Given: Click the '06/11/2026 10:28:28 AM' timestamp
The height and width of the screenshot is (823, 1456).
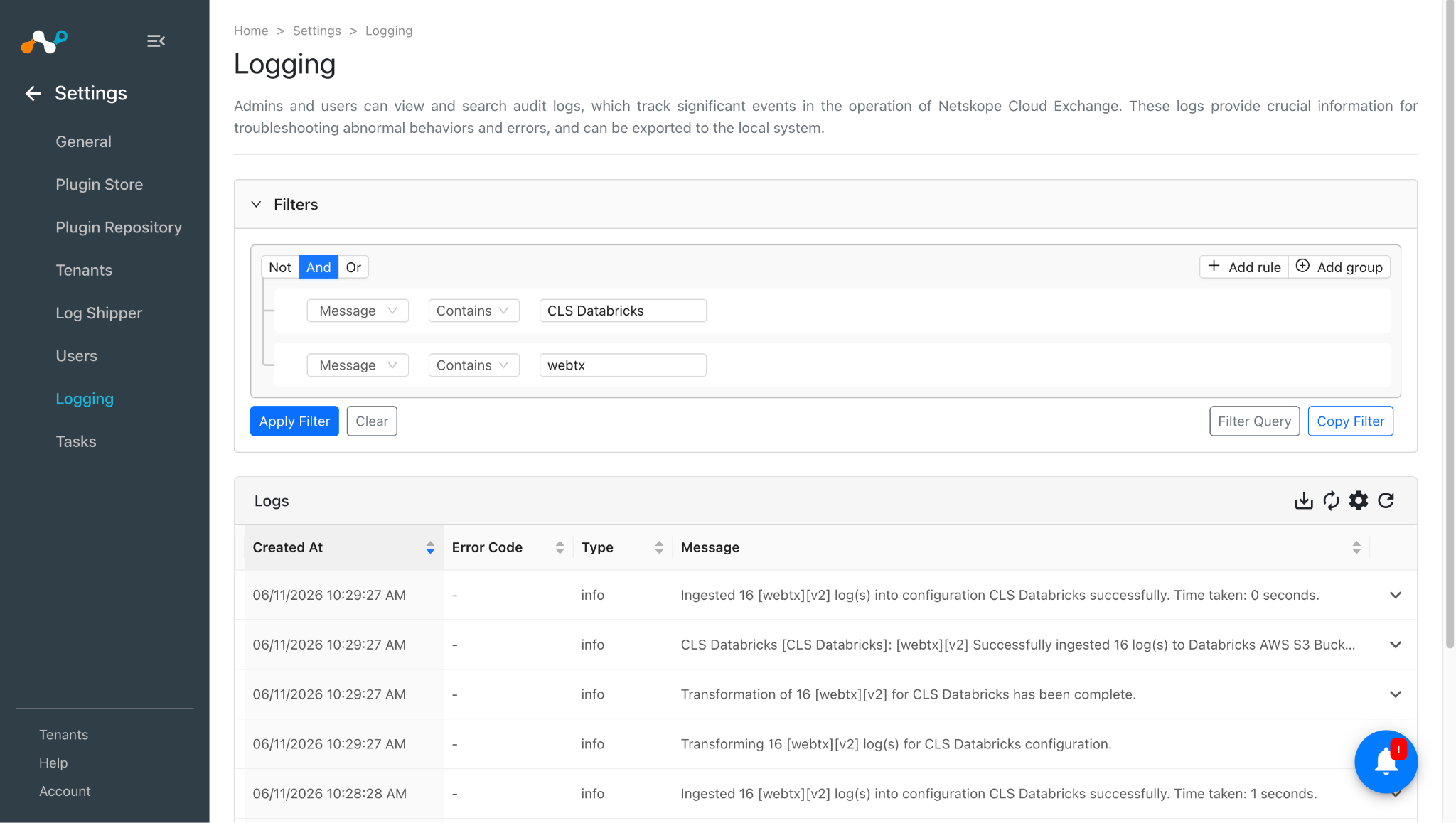Looking at the screenshot, I should click(330, 794).
